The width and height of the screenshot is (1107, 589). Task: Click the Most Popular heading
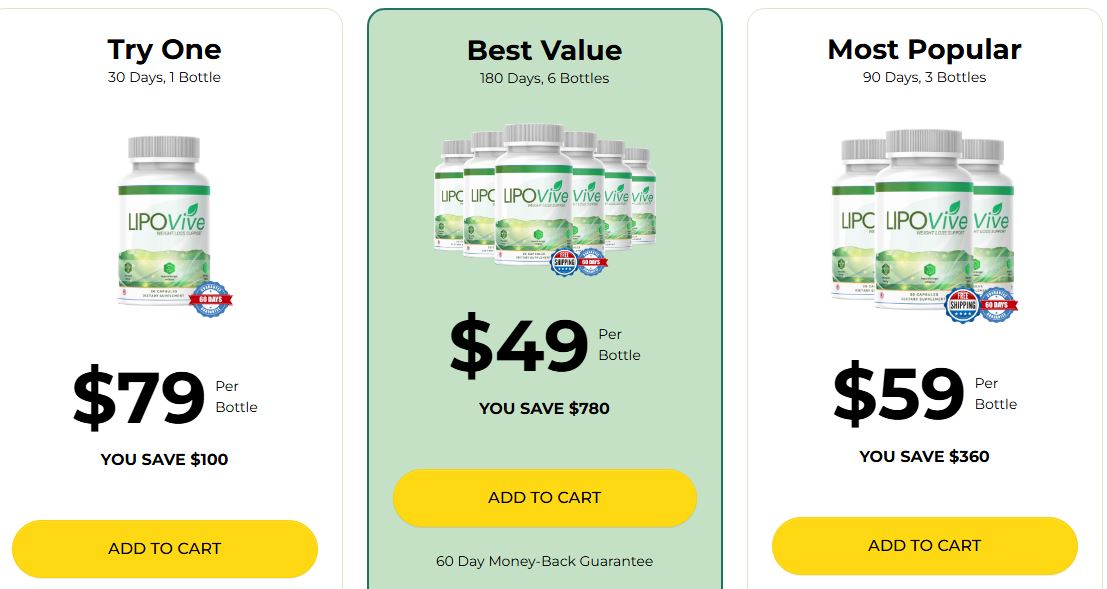(x=924, y=49)
